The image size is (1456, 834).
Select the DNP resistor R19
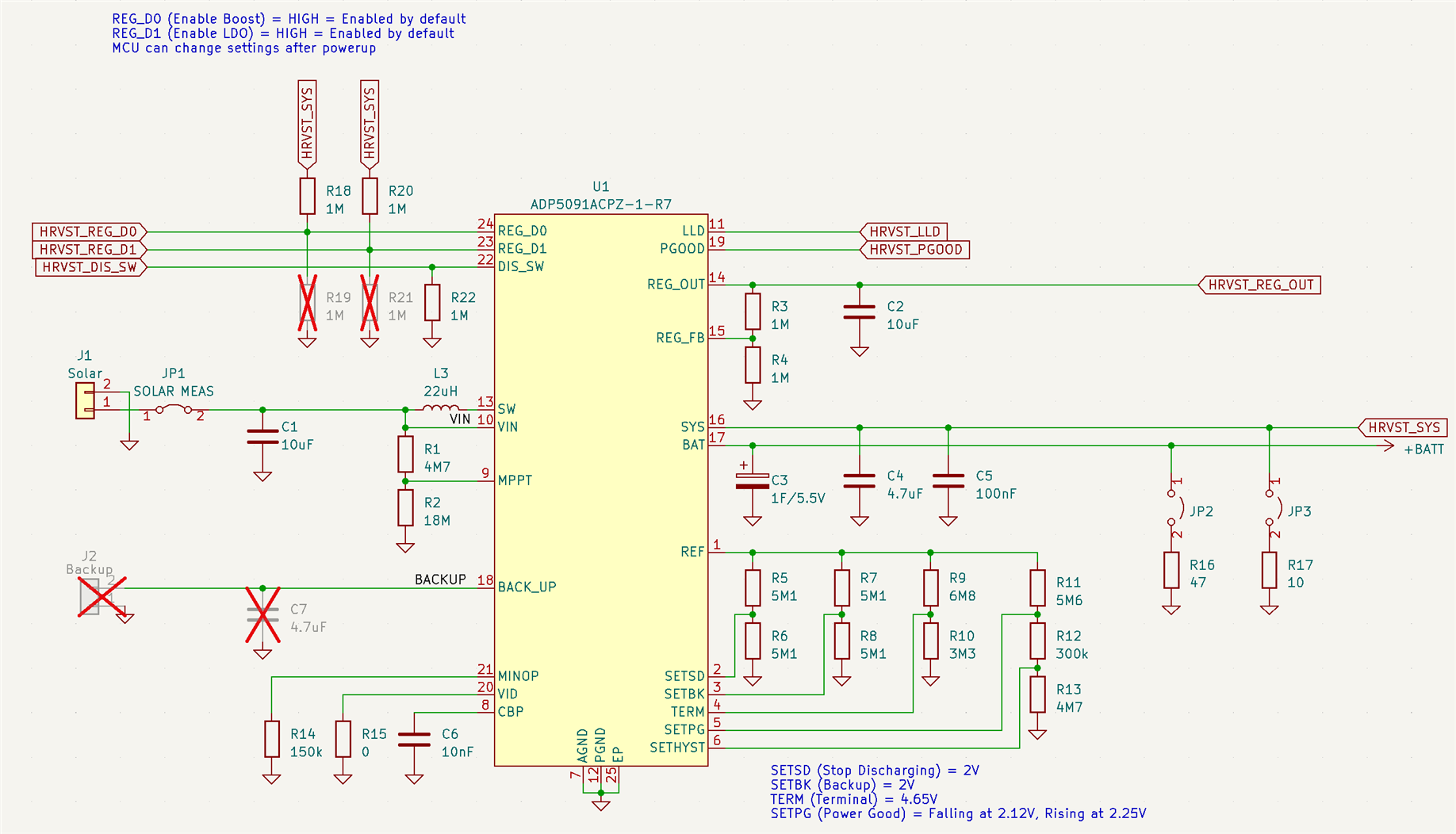(x=308, y=303)
